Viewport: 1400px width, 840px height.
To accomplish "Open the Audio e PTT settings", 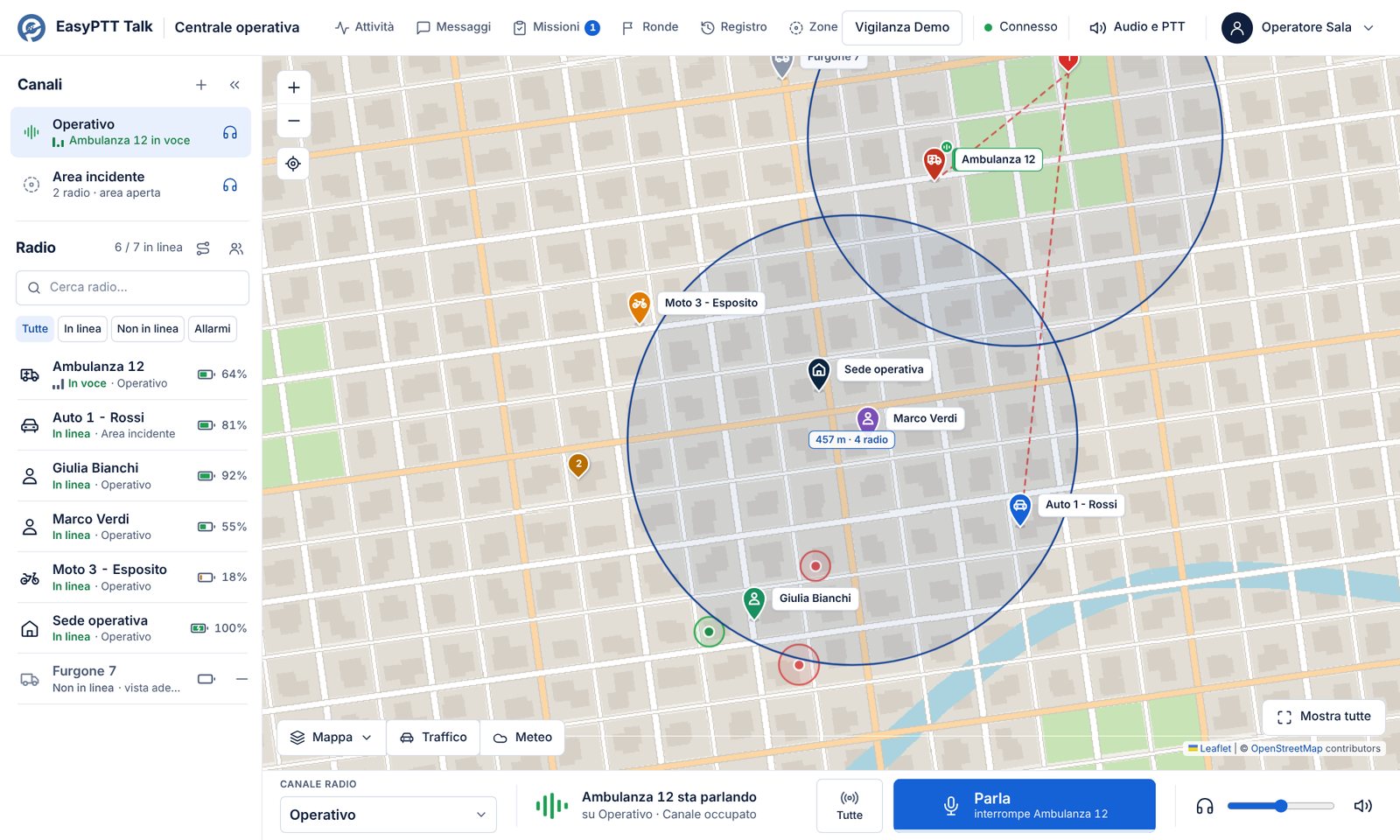I will pyautogui.click(x=1137, y=27).
